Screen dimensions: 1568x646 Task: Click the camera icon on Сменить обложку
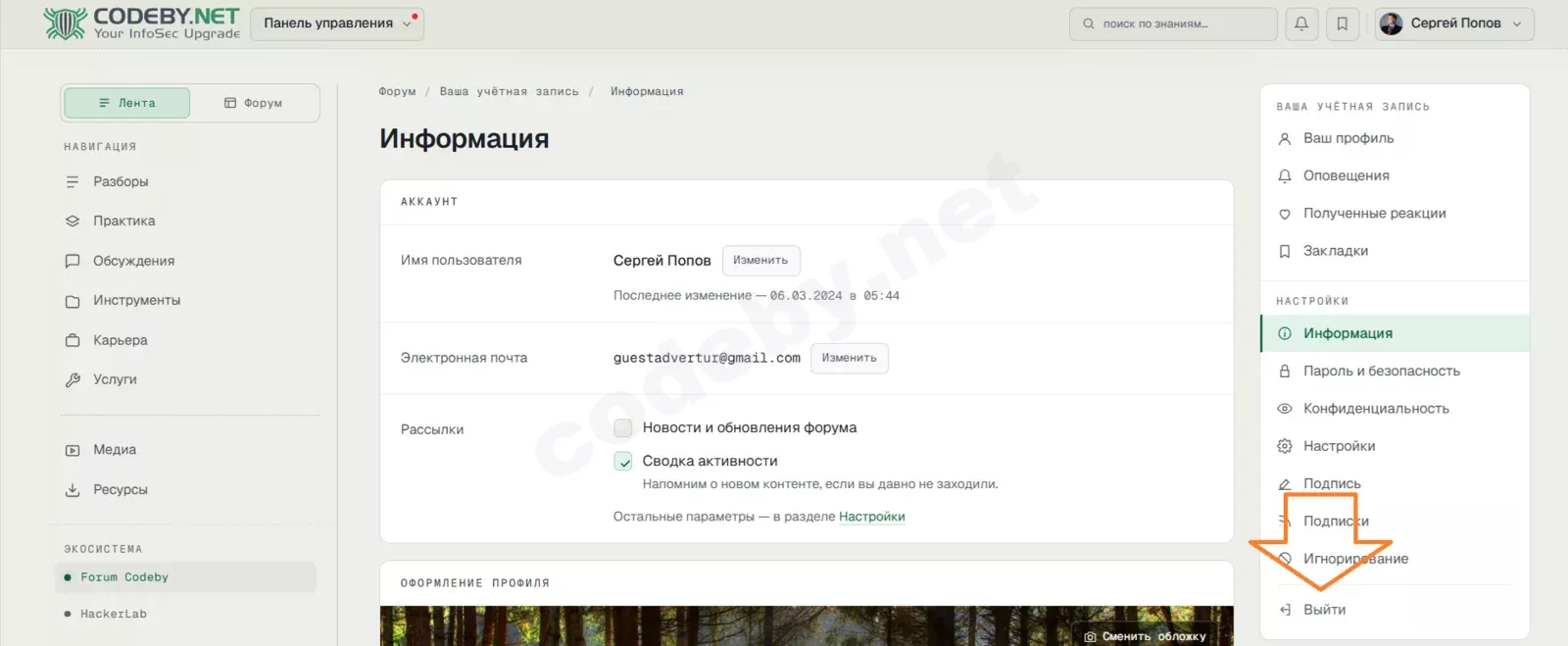point(1090,637)
